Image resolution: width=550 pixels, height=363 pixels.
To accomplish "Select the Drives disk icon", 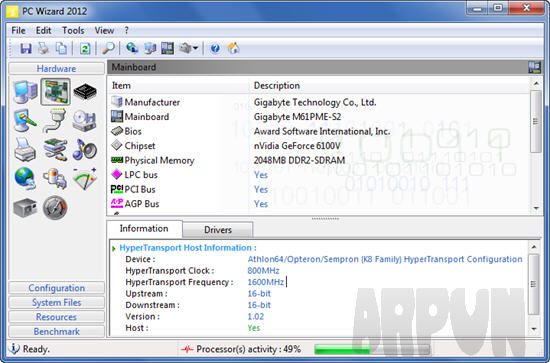I will click(x=84, y=121).
